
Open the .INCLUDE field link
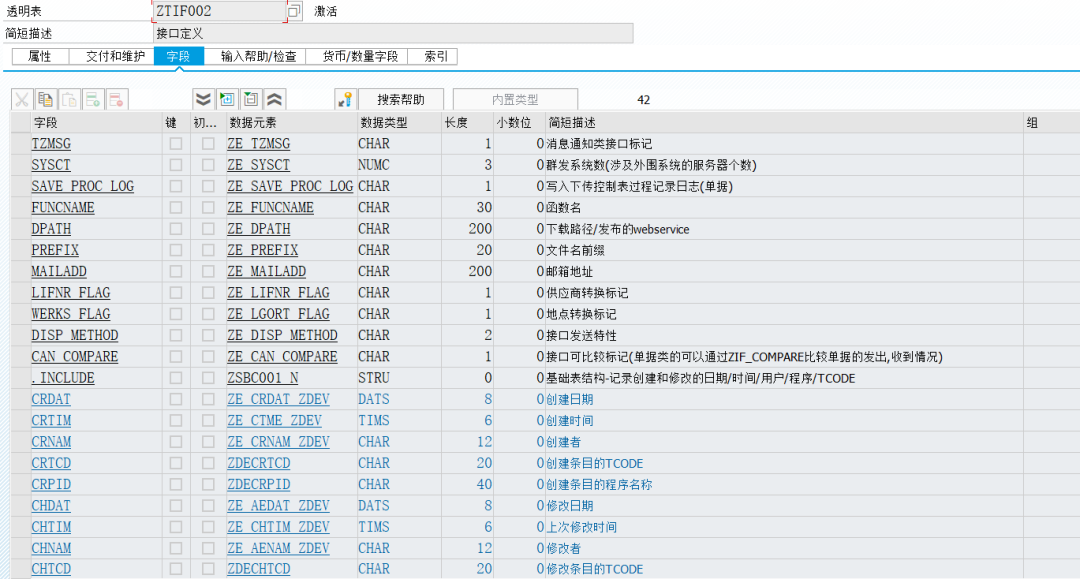click(63, 378)
